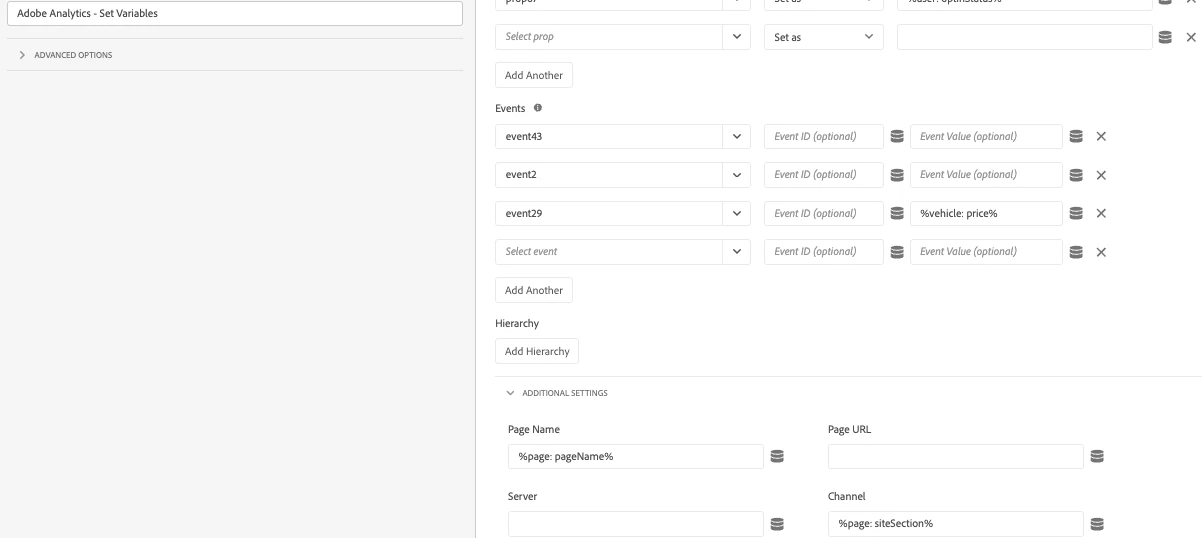Collapse the Additional Settings section
1202x538 pixels.
pyautogui.click(x=558, y=393)
